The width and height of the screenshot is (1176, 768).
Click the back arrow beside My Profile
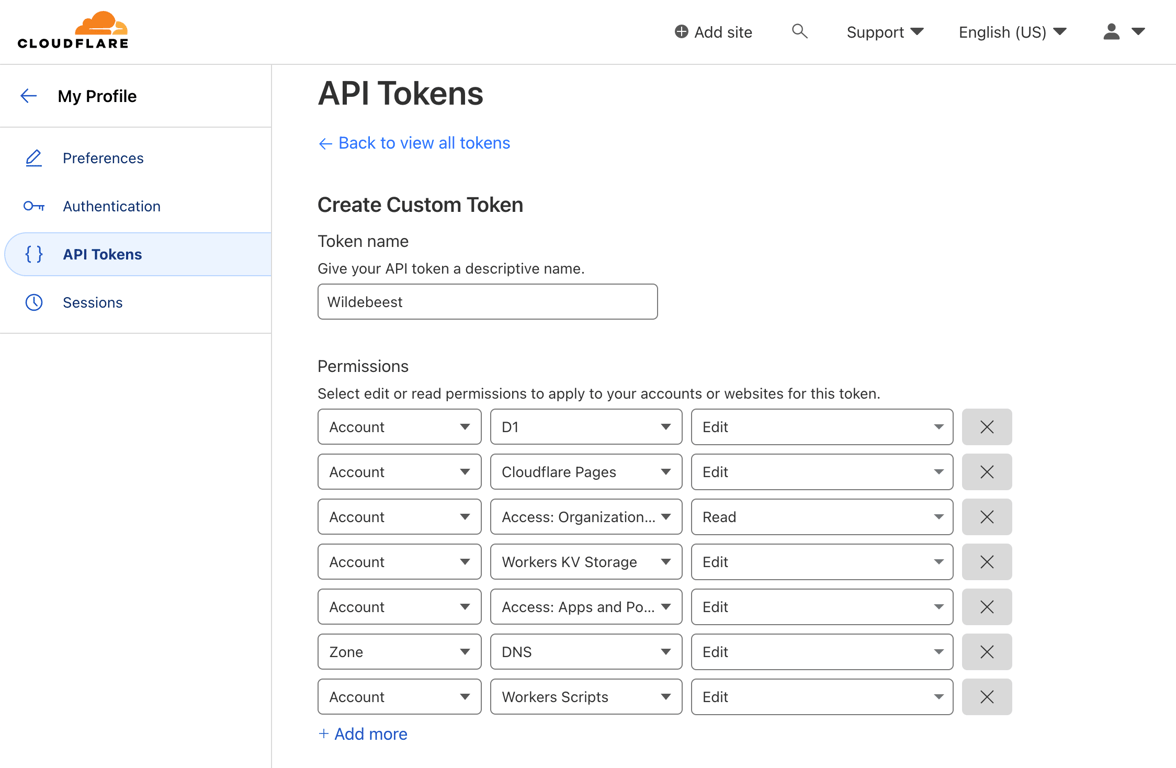point(28,96)
